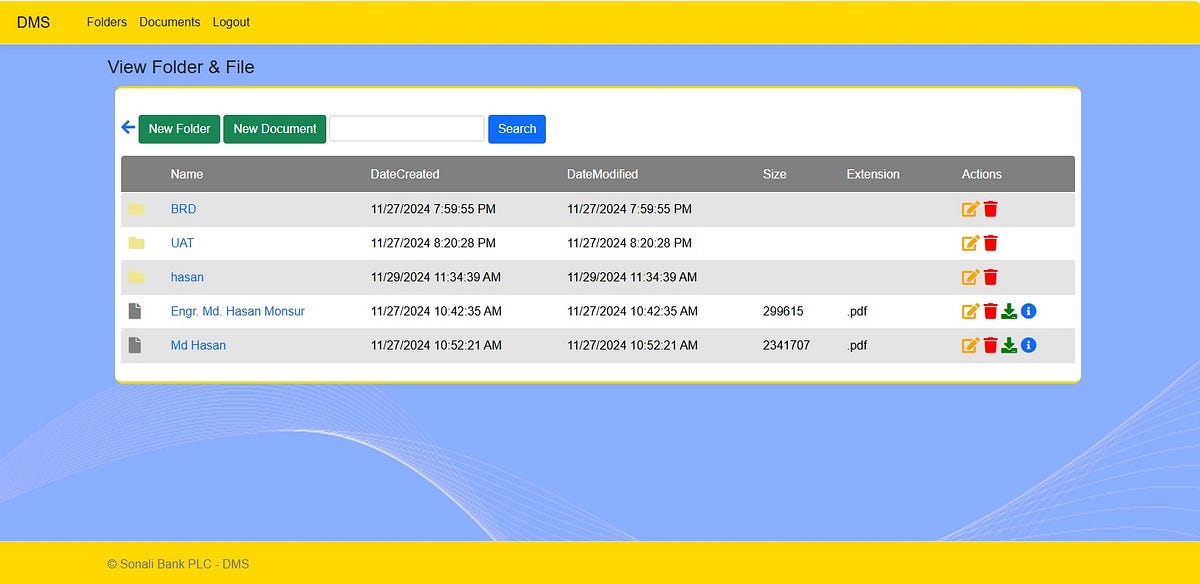This screenshot has height=584, width=1200.
Task: Click the back arrow icon
Action: 128,128
